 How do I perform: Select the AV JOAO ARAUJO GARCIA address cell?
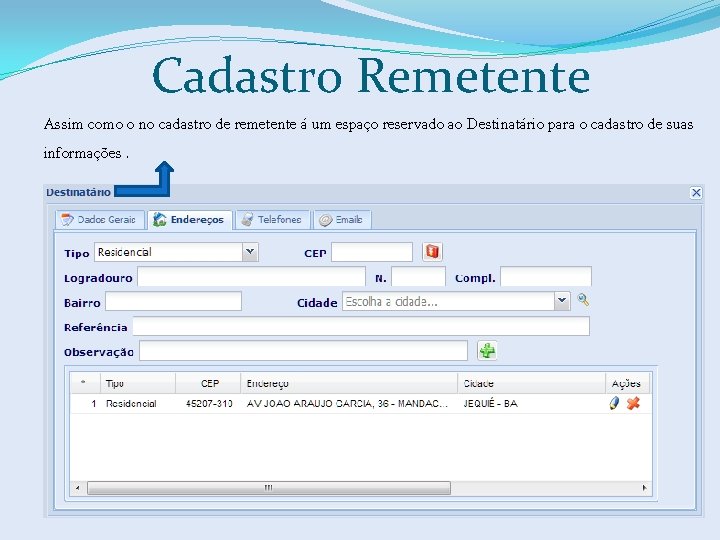(347, 404)
